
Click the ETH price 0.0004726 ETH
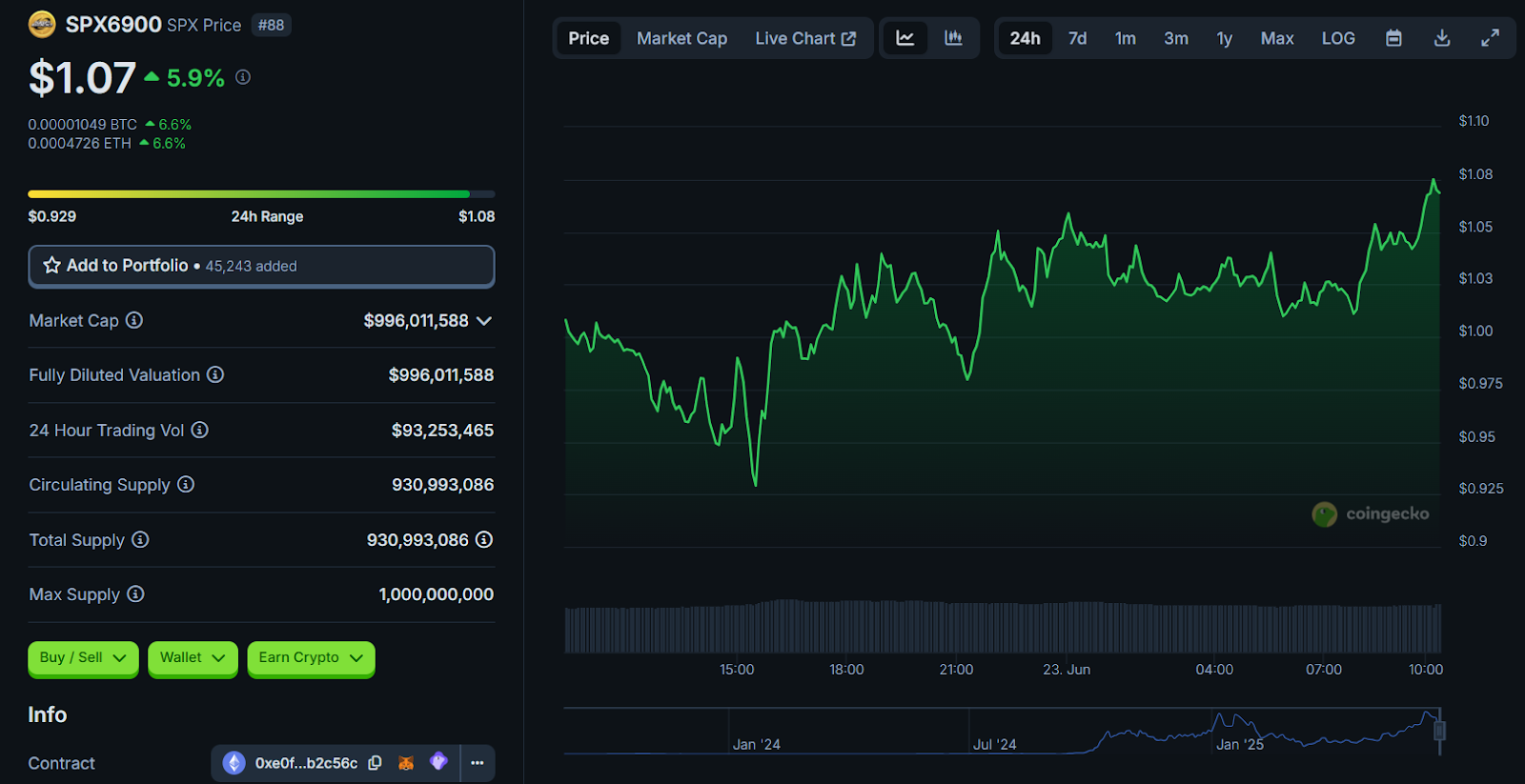pos(80,144)
